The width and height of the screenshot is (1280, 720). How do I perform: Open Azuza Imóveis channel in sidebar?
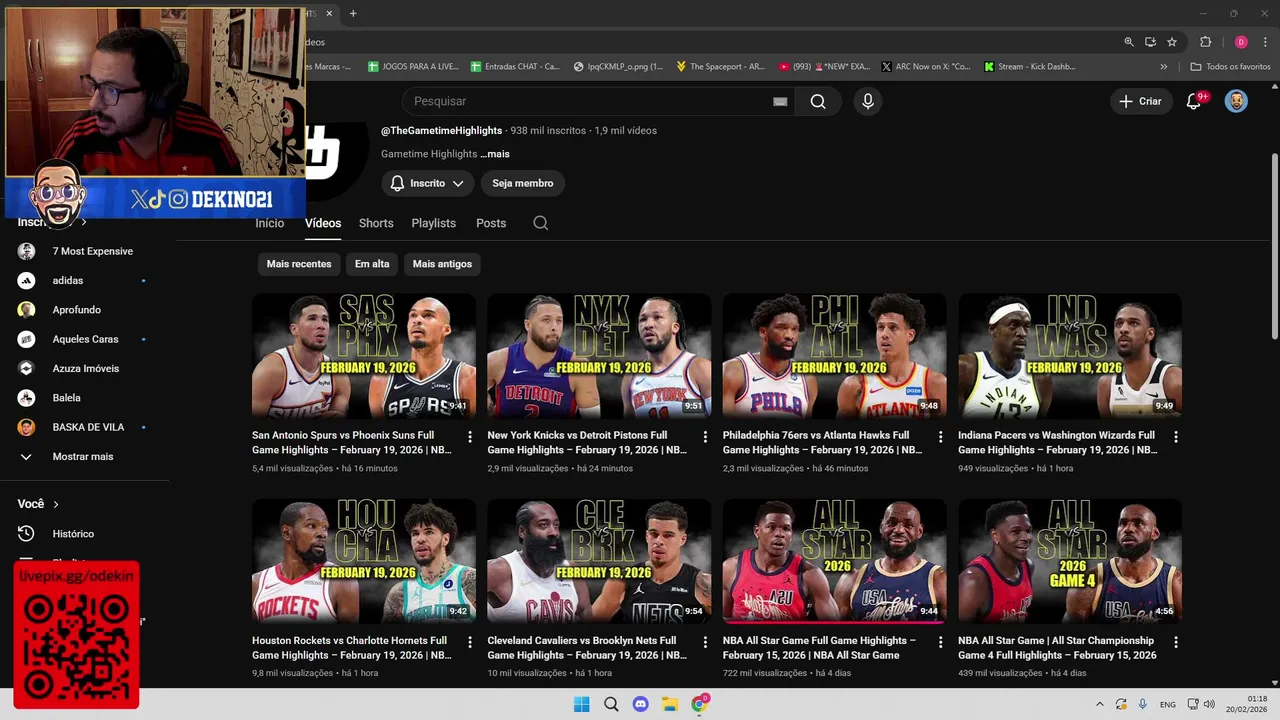[x=88, y=369]
